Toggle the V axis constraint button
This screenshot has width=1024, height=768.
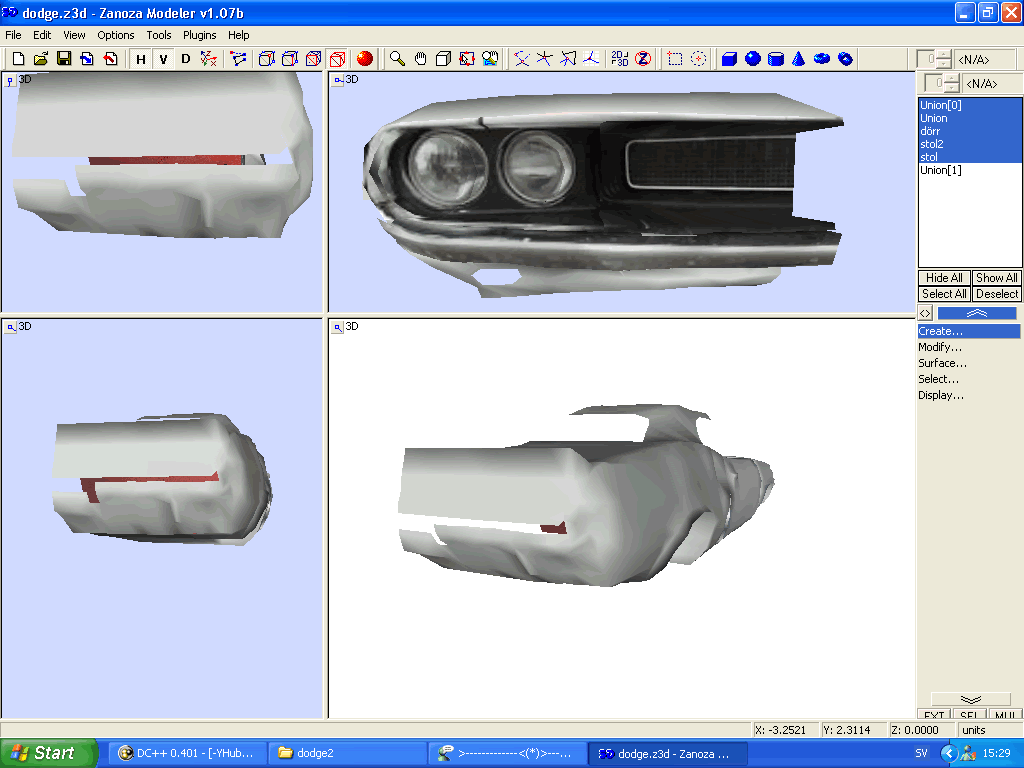click(x=163, y=59)
